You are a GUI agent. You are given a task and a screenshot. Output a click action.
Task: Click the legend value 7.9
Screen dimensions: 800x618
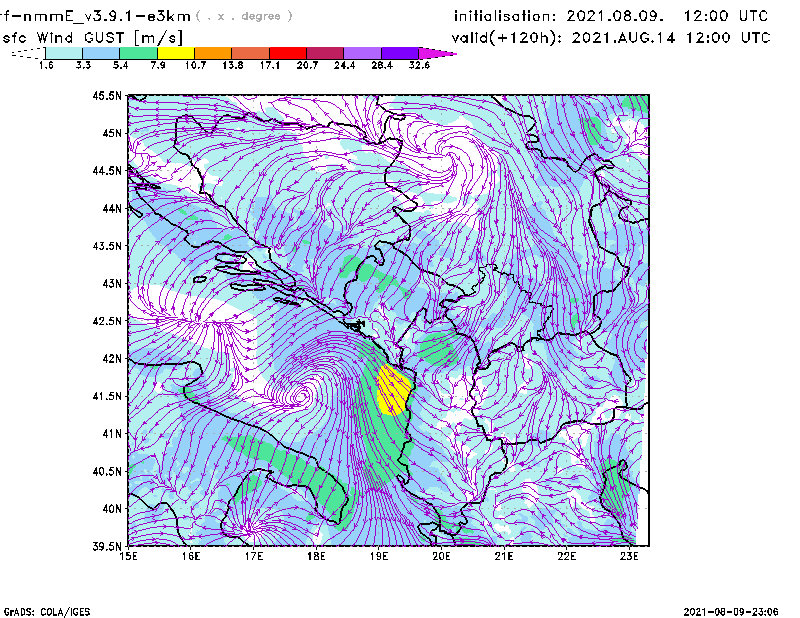158,65
